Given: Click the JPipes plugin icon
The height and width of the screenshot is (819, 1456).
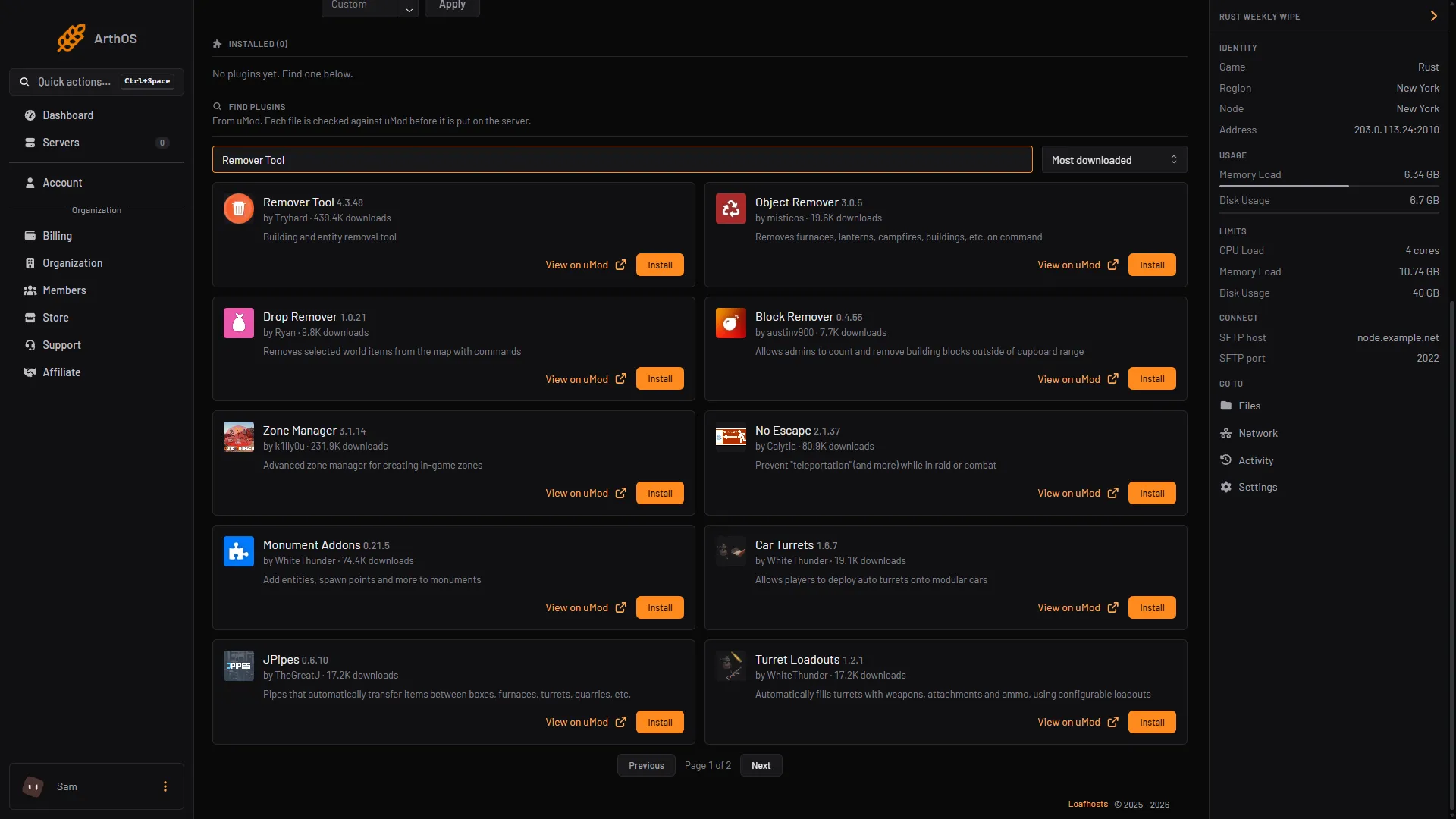Looking at the screenshot, I should click(x=239, y=666).
